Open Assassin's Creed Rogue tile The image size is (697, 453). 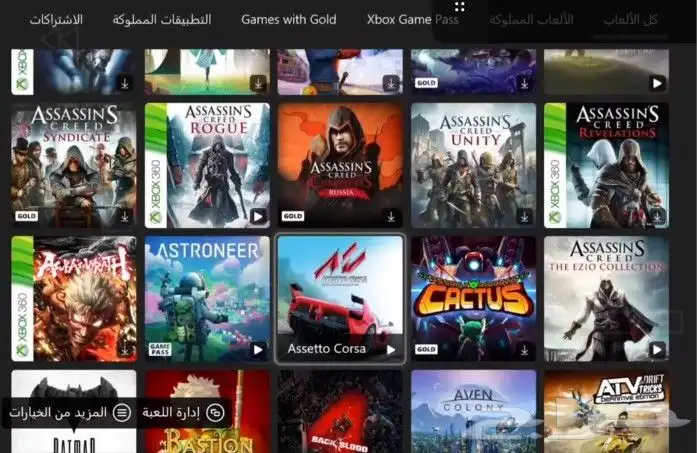(207, 165)
